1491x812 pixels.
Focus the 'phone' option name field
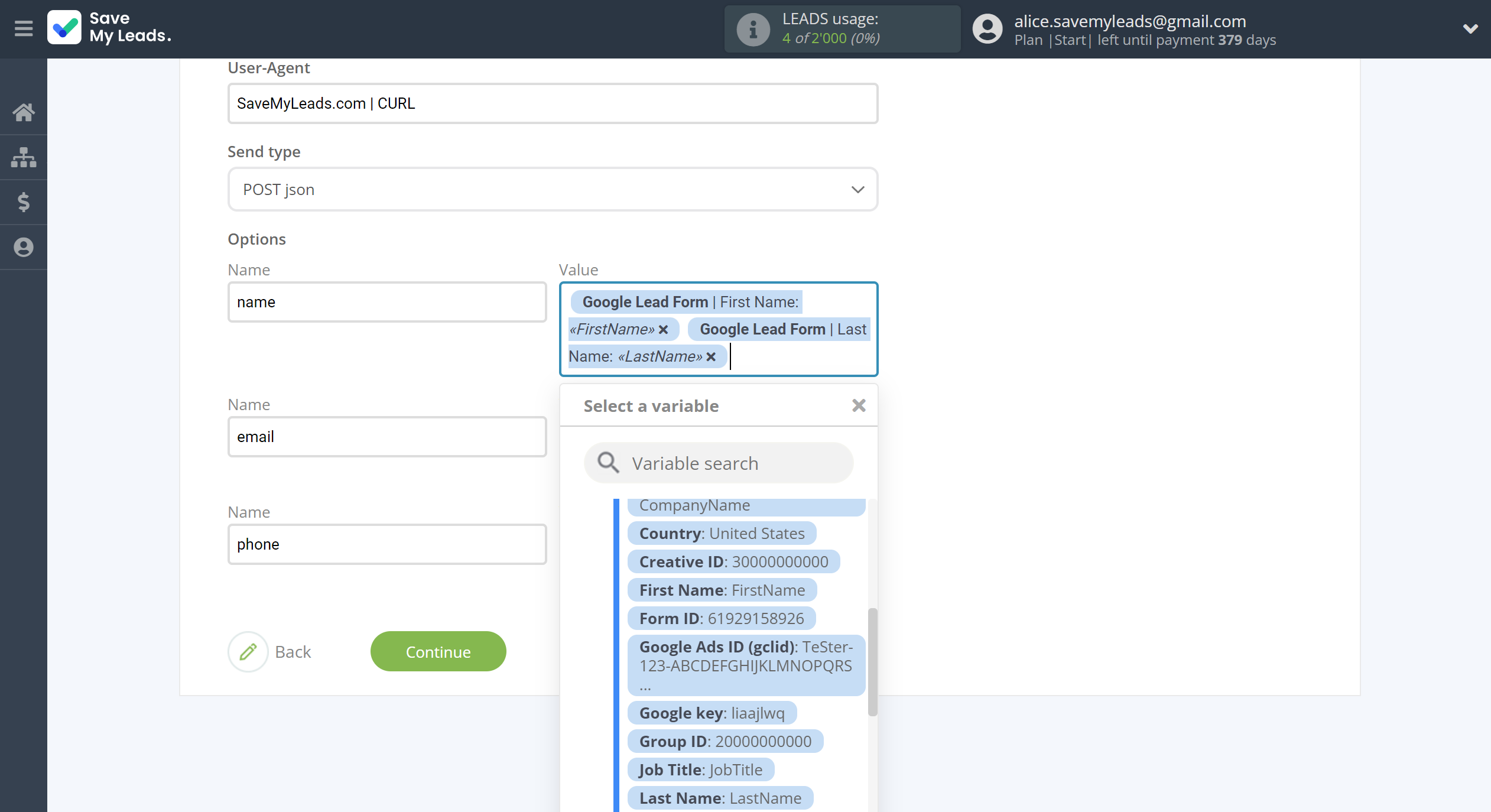[x=387, y=544]
